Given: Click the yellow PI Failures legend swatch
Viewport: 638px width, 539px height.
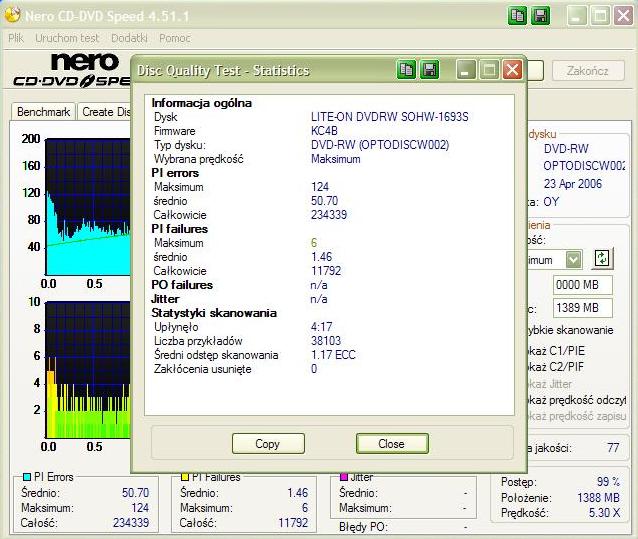Looking at the screenshot, I should [185, 476].
